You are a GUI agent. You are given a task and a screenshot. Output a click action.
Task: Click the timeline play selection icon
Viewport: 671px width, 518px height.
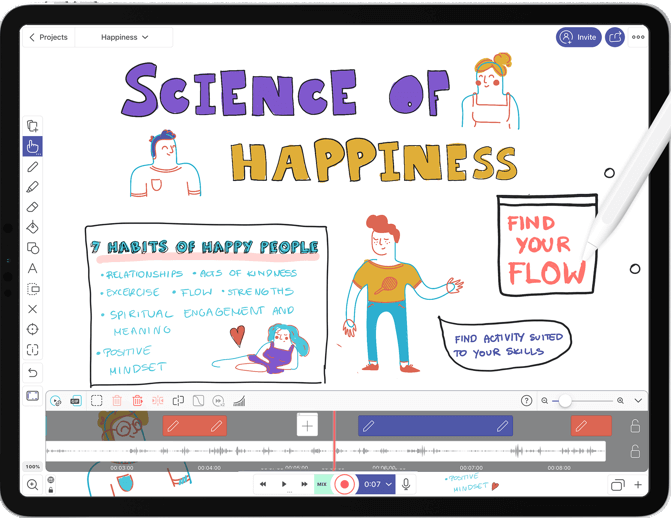pyautogui.click(x=56, y=401)
